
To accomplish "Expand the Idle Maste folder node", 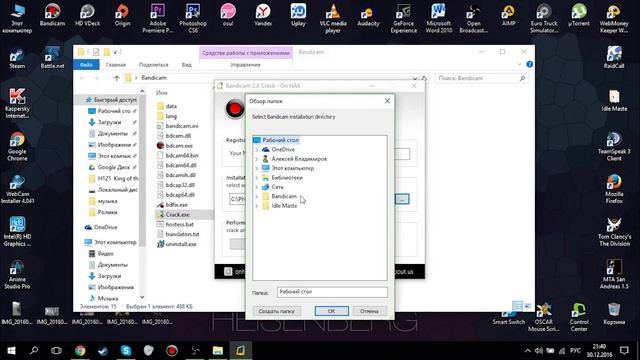I will (x=256, y=206).
